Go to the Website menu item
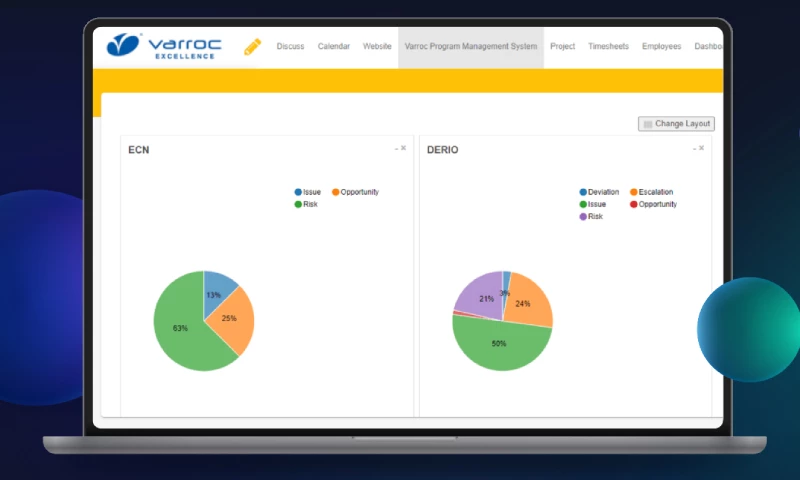Image resolution: width=800 pixels, height=480 pixels. pyautogui.click(x=377, y=46)
